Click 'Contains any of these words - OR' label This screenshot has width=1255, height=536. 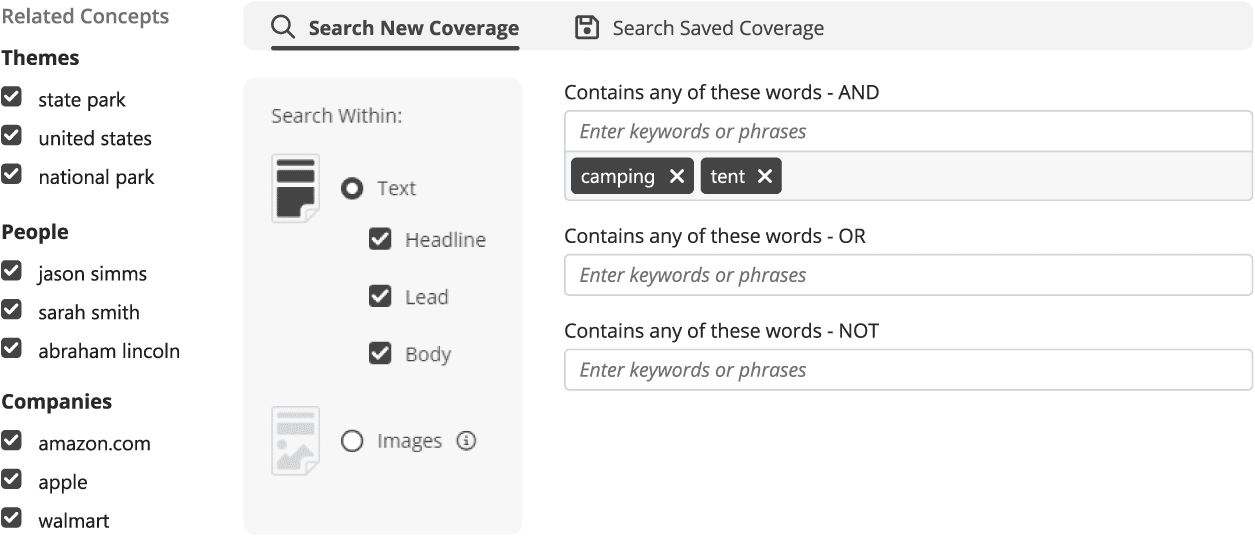715,237
